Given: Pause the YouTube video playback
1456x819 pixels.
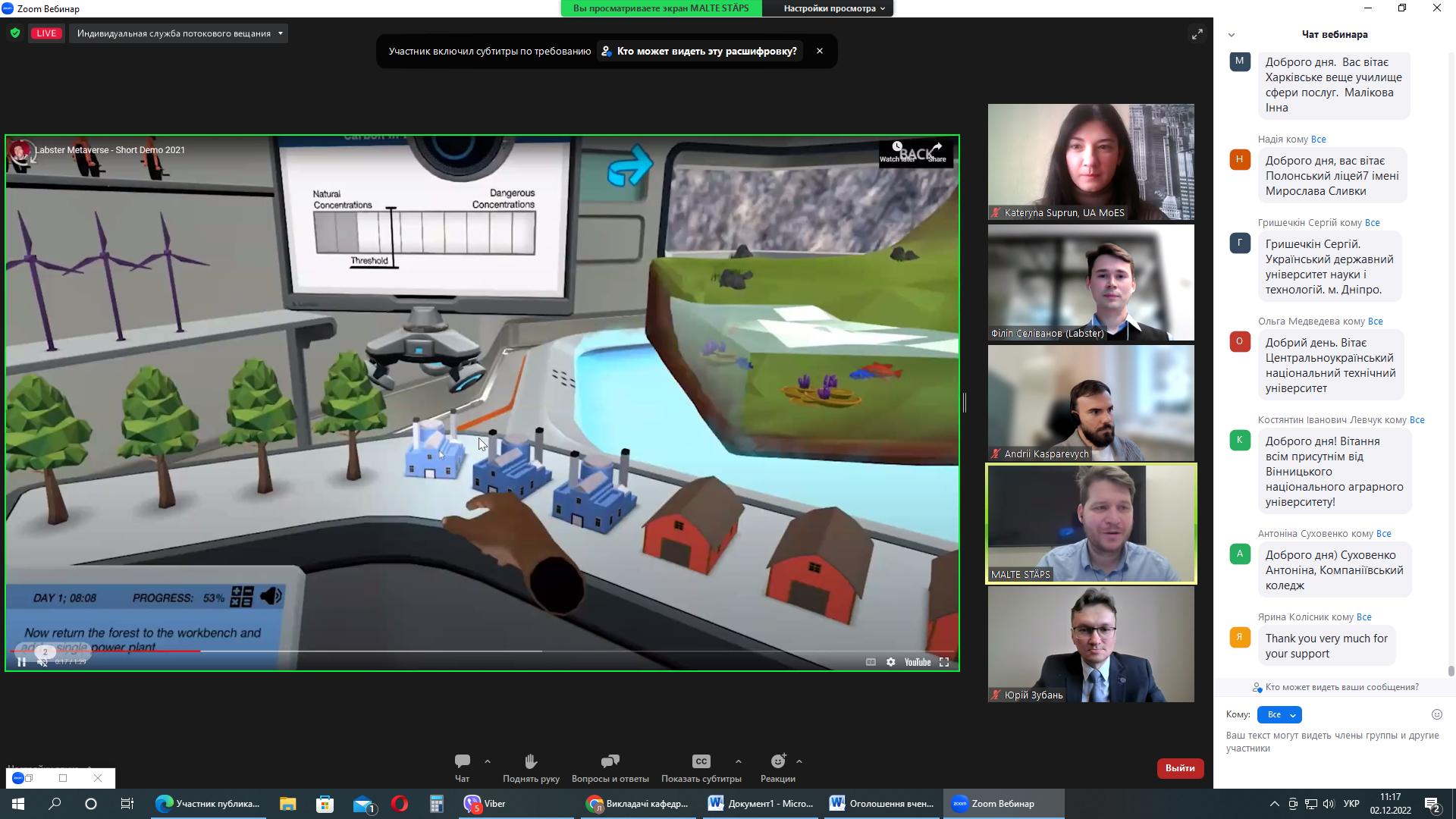Looking at the screenshot, I should [x=22, y=662].
